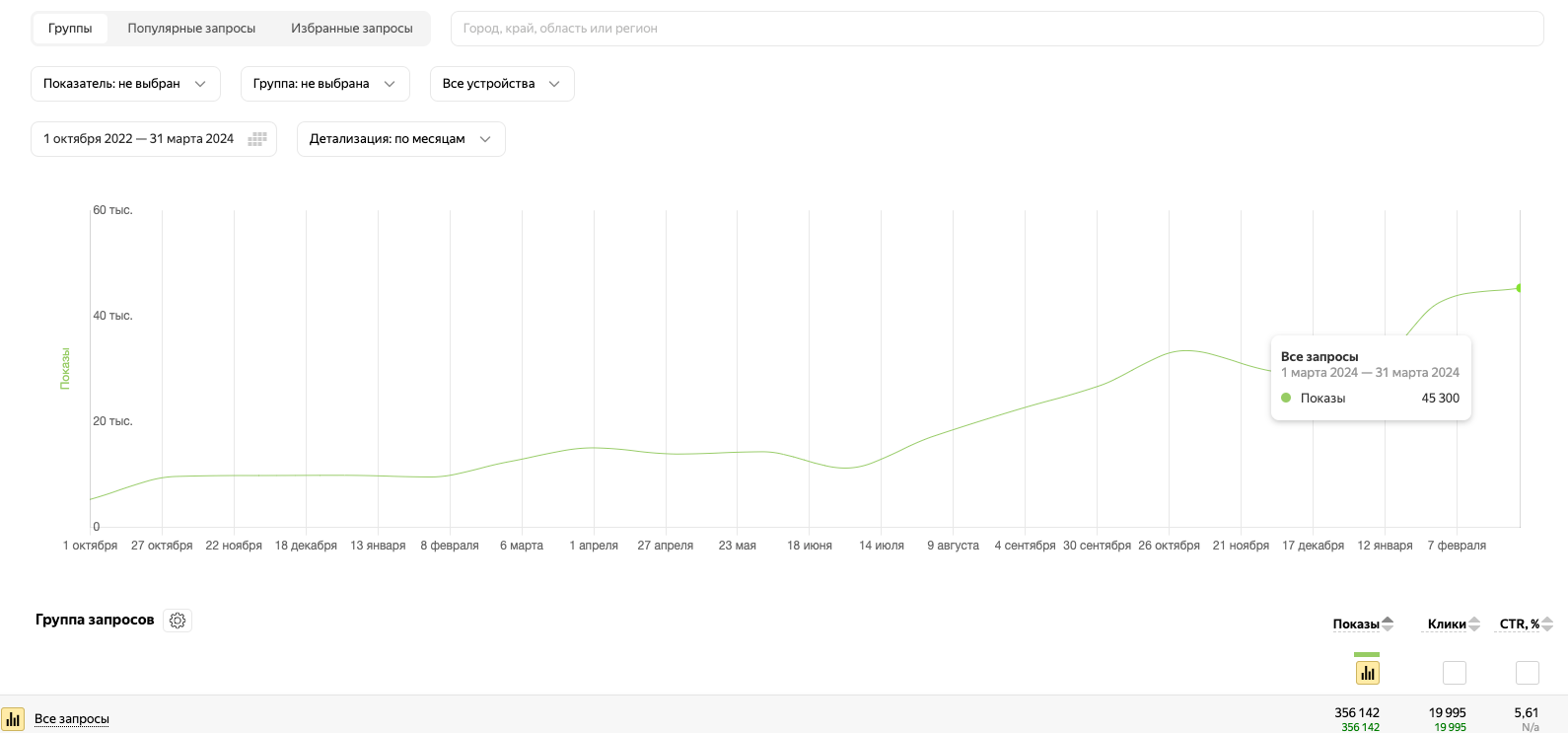
Task: Enable the Клики chart checkbox
Action: point(1454,673)
